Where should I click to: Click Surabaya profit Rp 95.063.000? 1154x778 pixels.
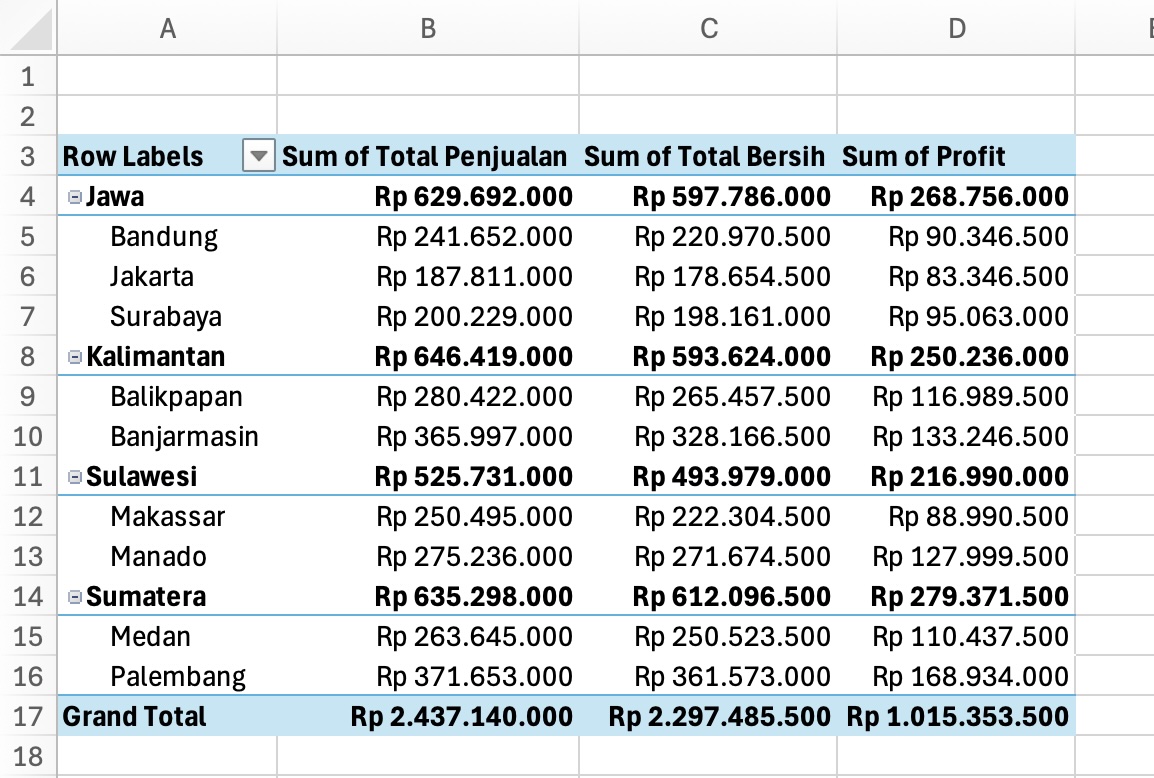(x=978, y=317)
